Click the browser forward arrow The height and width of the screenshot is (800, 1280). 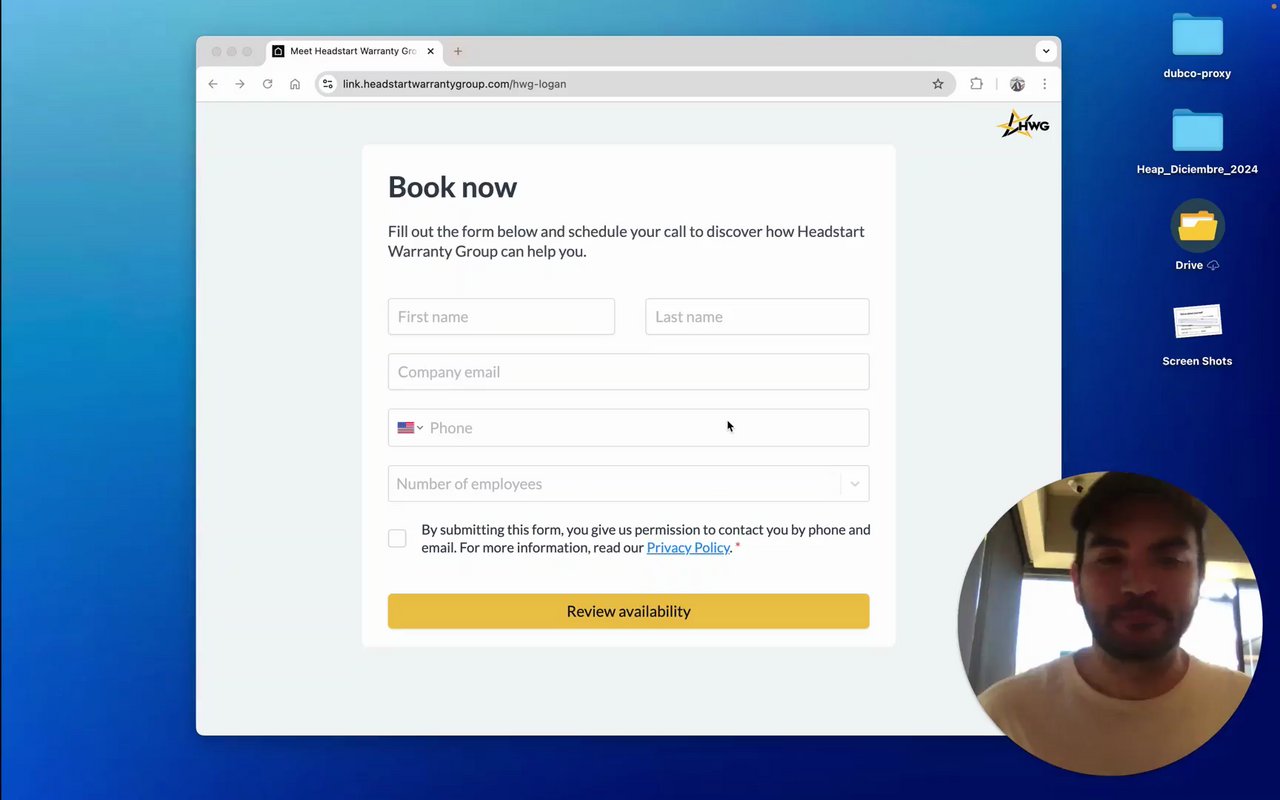pyautogui.click(x=240, y=84)
